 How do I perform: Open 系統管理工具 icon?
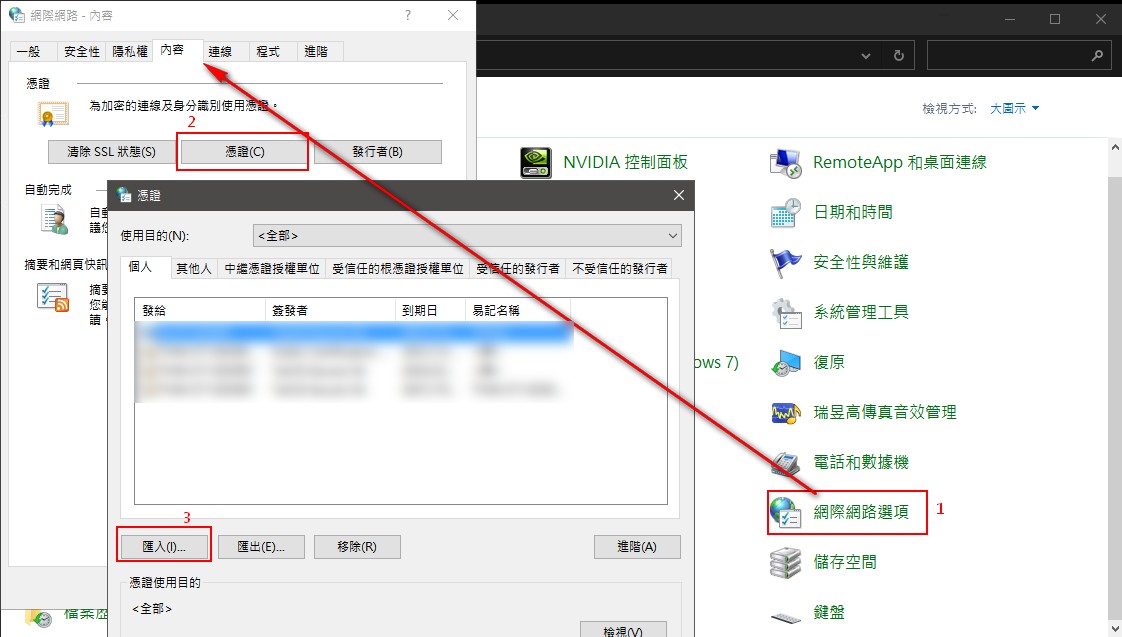(x=787, y=312)
